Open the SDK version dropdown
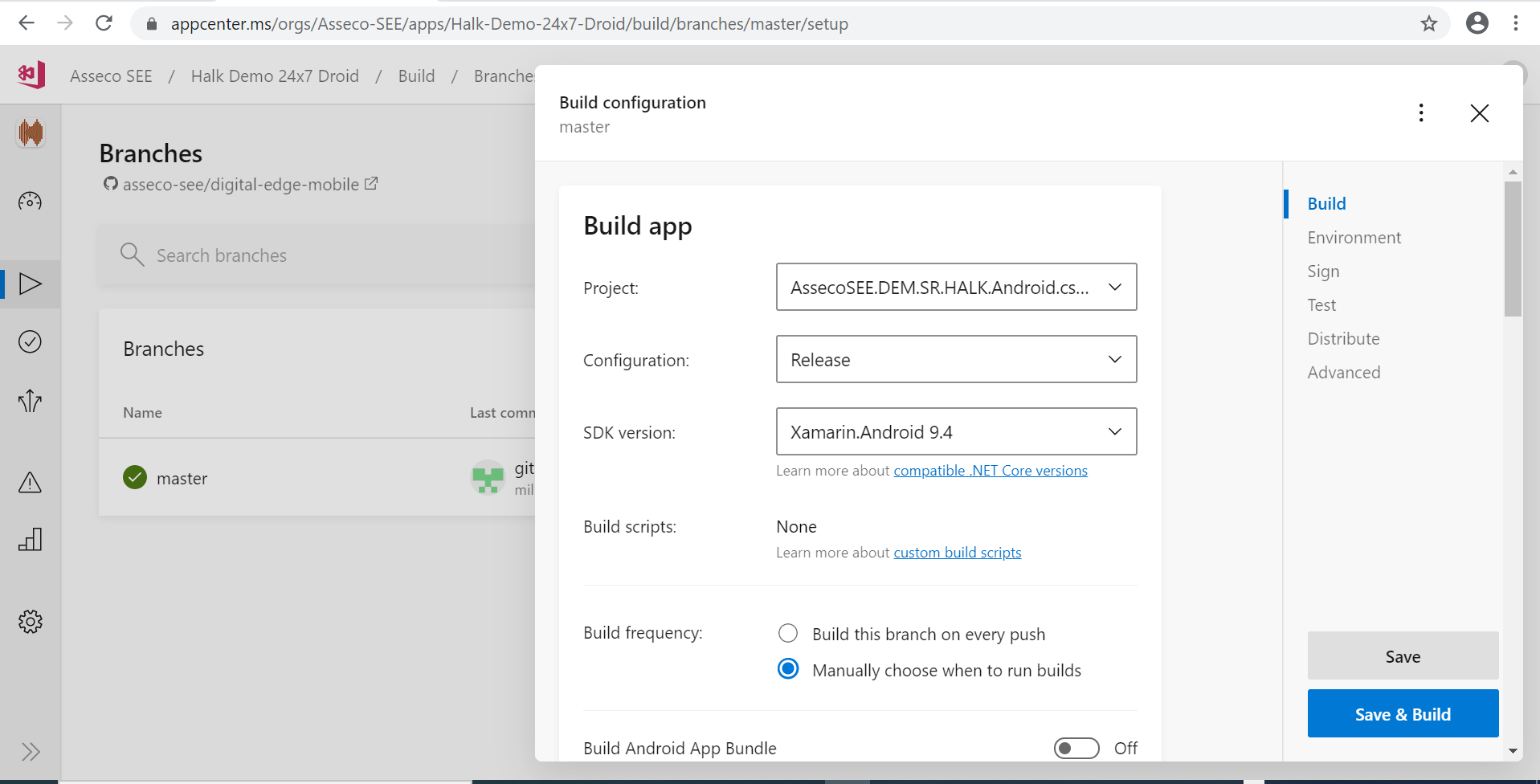 point(956,431)
